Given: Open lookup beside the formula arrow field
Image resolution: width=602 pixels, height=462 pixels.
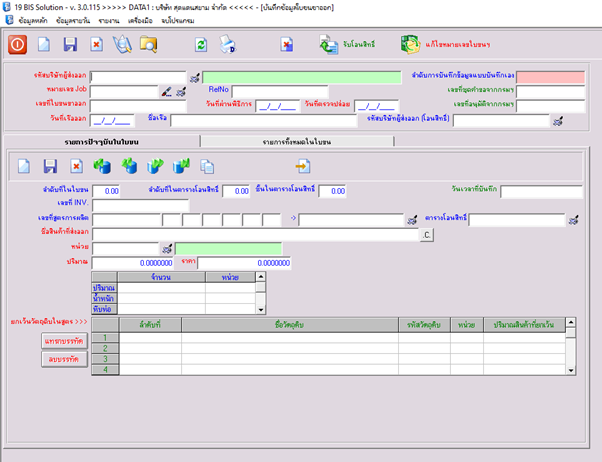Looking at the screenshot, I should pyautogui.click(x=412, y=220).
